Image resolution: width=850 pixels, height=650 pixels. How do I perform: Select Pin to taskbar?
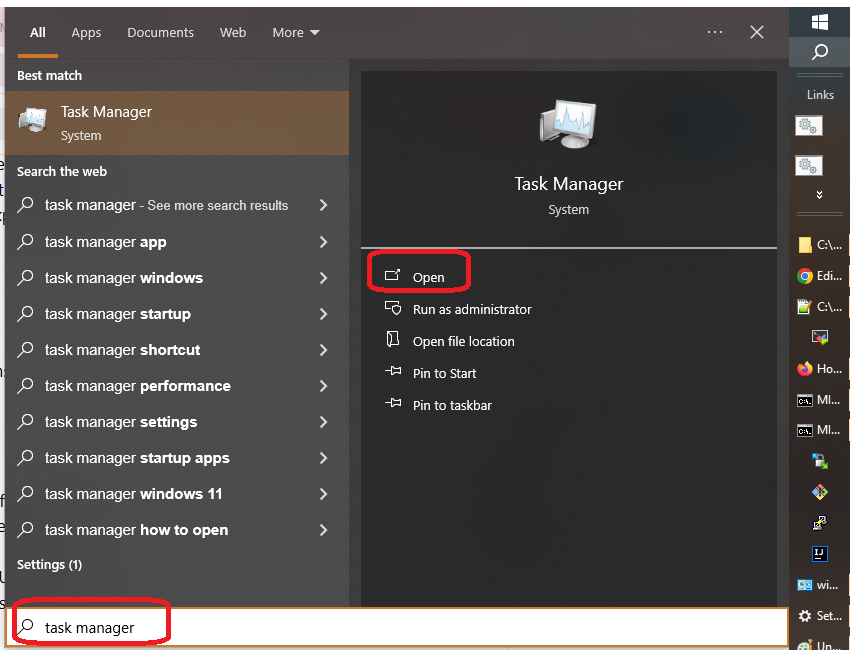pyautogui.click(x=438, y=406)
